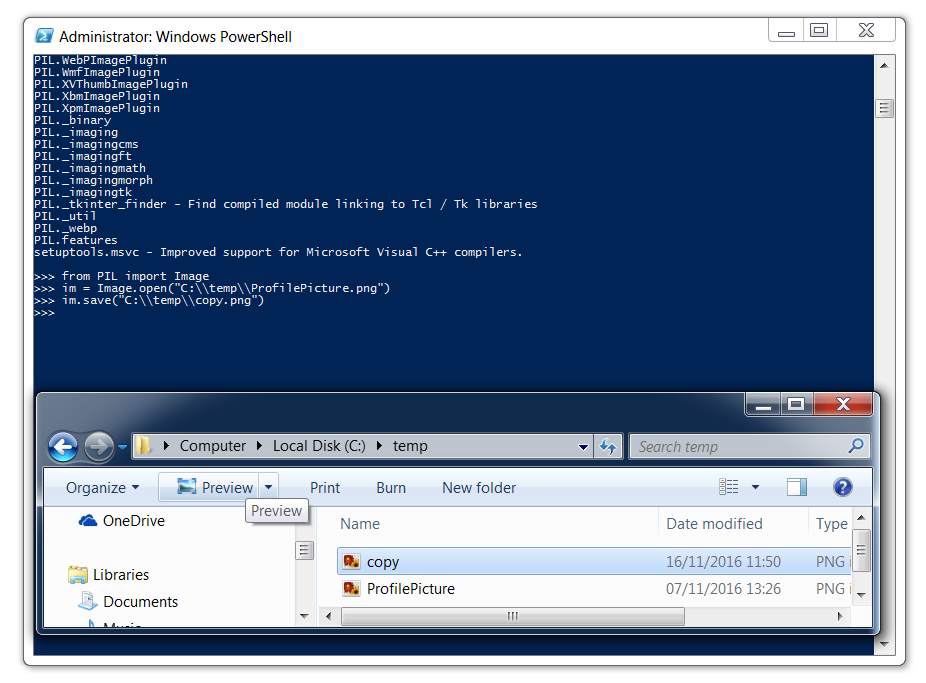Screen dimensions: 926x683
Task: Select Documents under Libraries
Action: tap(141, 602)
